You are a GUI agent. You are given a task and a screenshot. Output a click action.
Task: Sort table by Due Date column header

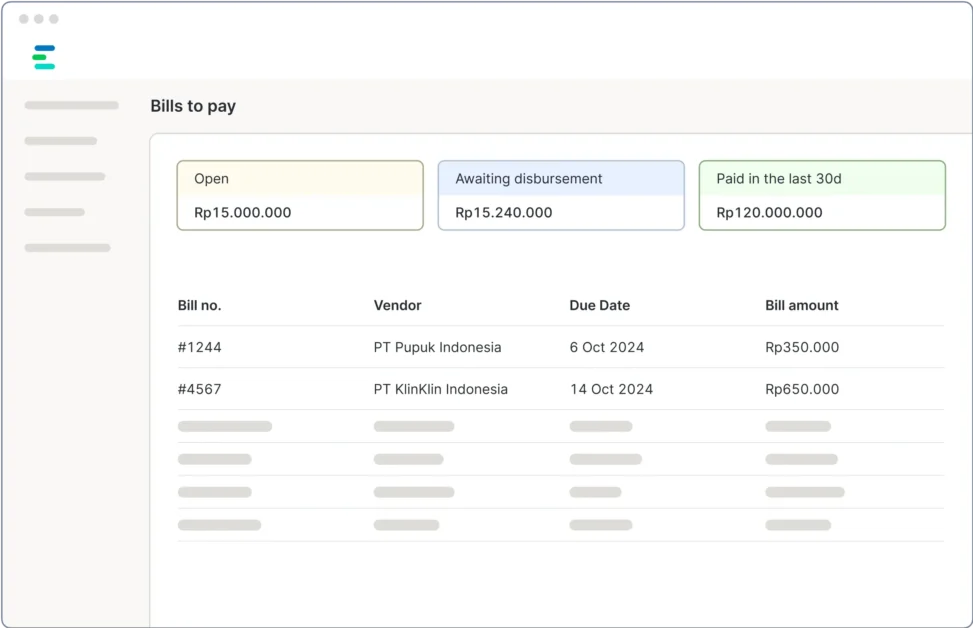click(x=600, y=305)
